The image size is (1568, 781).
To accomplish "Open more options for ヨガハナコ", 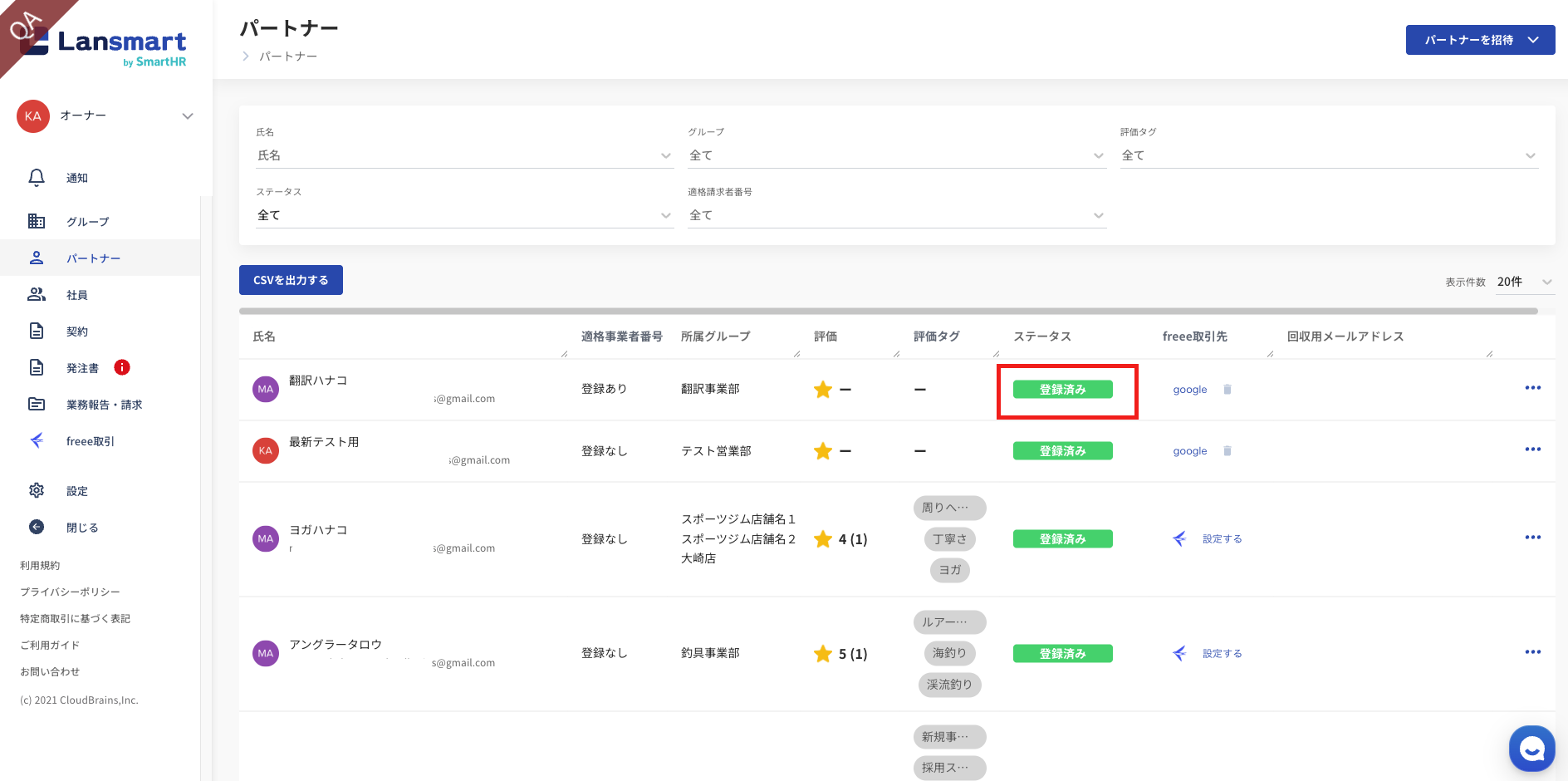I will [x=1533, y=538].
